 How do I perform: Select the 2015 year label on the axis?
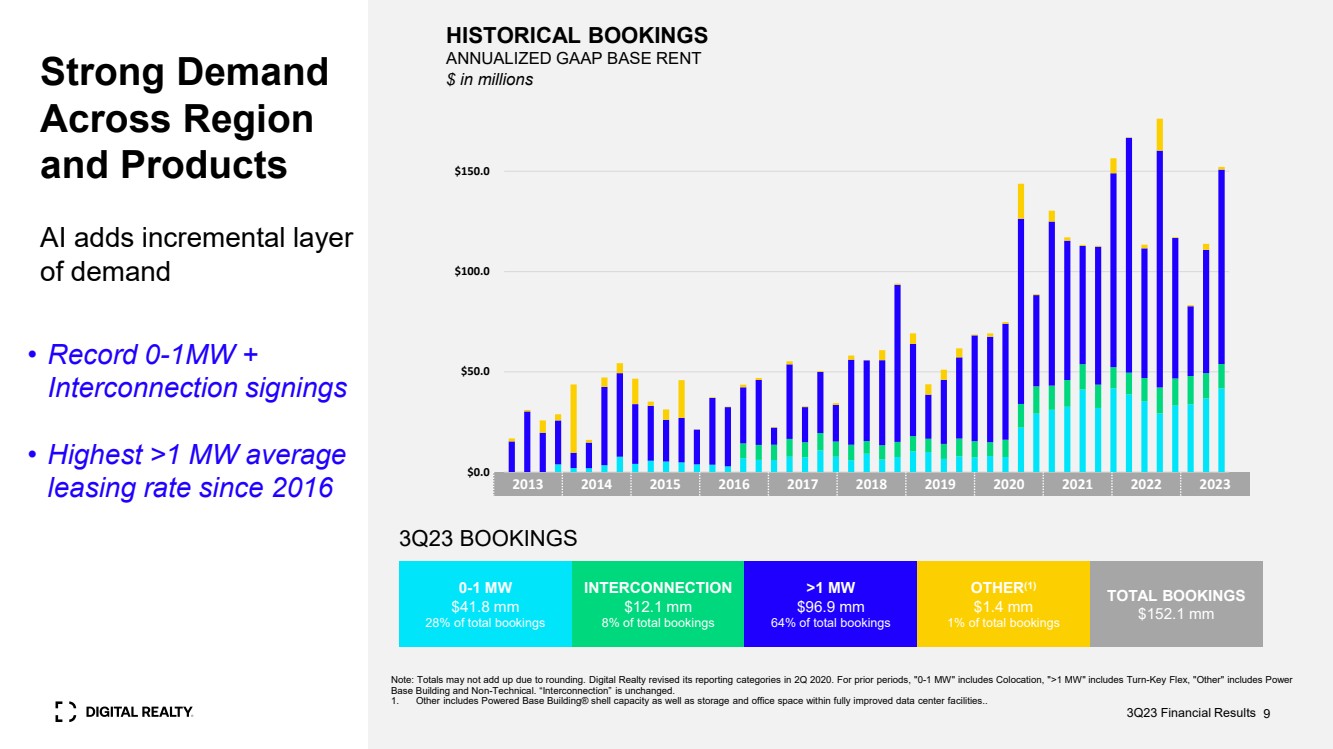pyautogui.click(x=665, y=484)
